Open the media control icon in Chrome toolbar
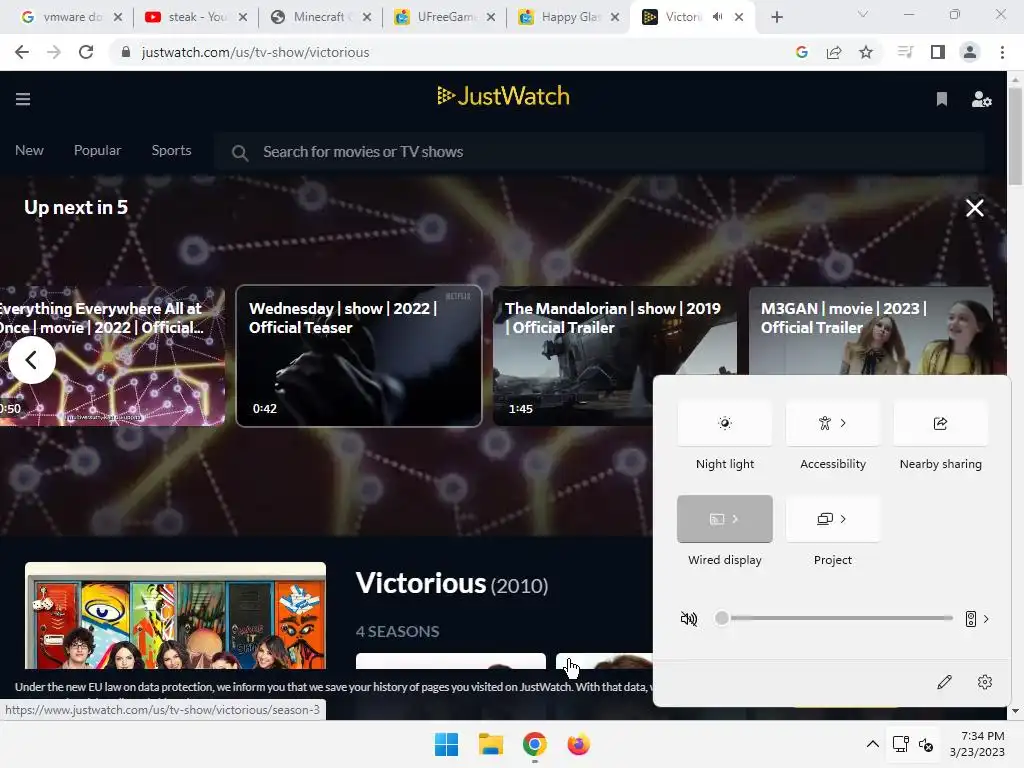1024x768 pixels. pos(905,52)
